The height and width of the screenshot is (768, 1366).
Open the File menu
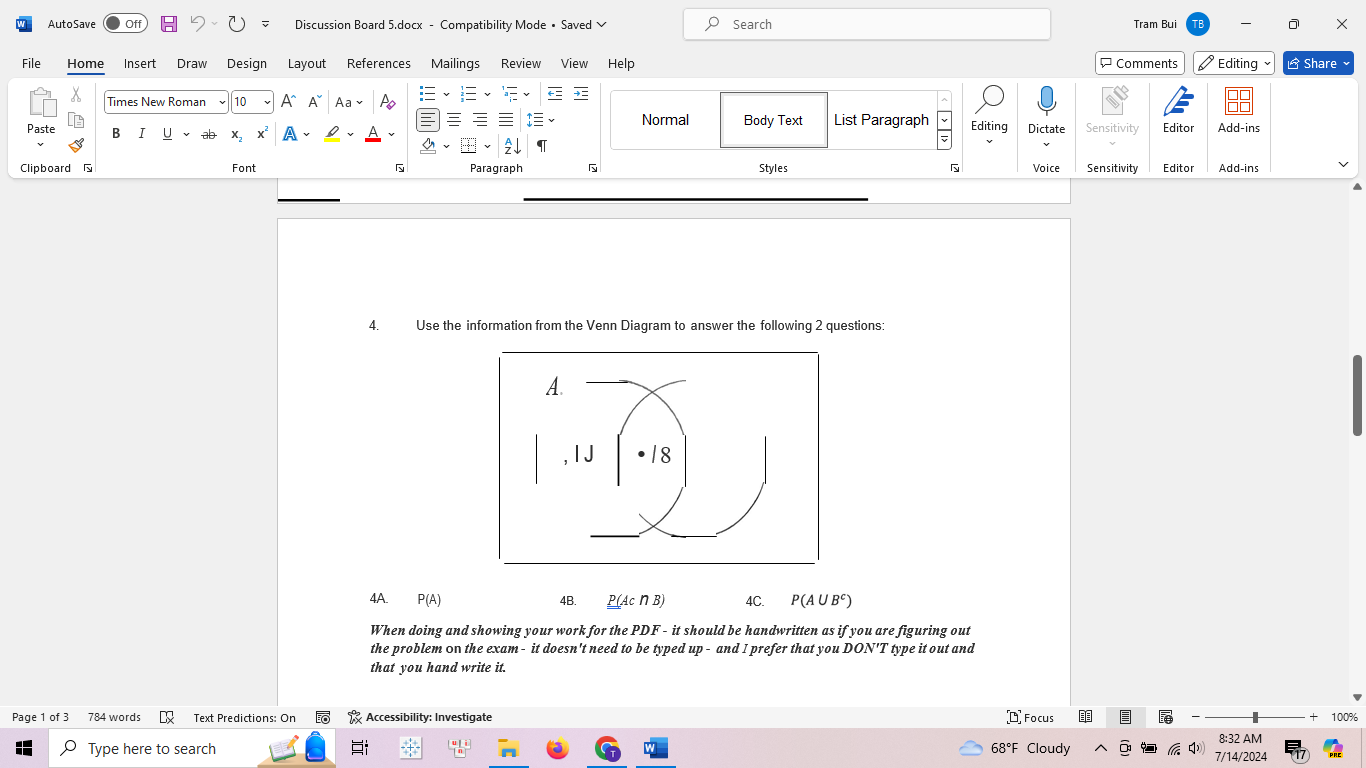coord(31,63)
